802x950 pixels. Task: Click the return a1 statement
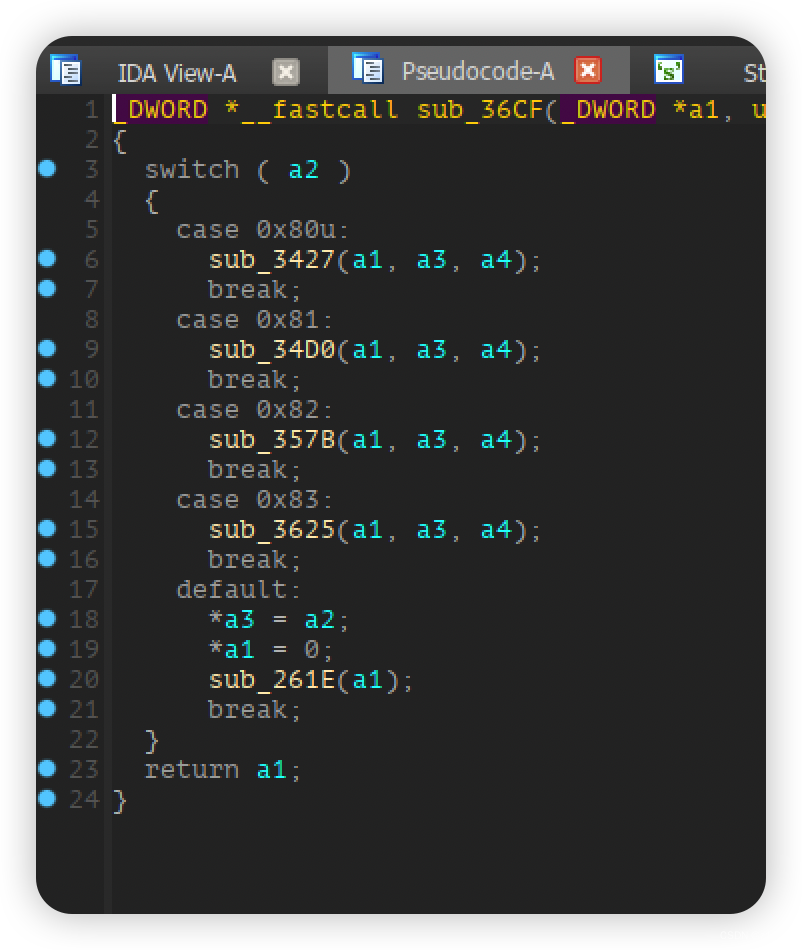[222, 770]
